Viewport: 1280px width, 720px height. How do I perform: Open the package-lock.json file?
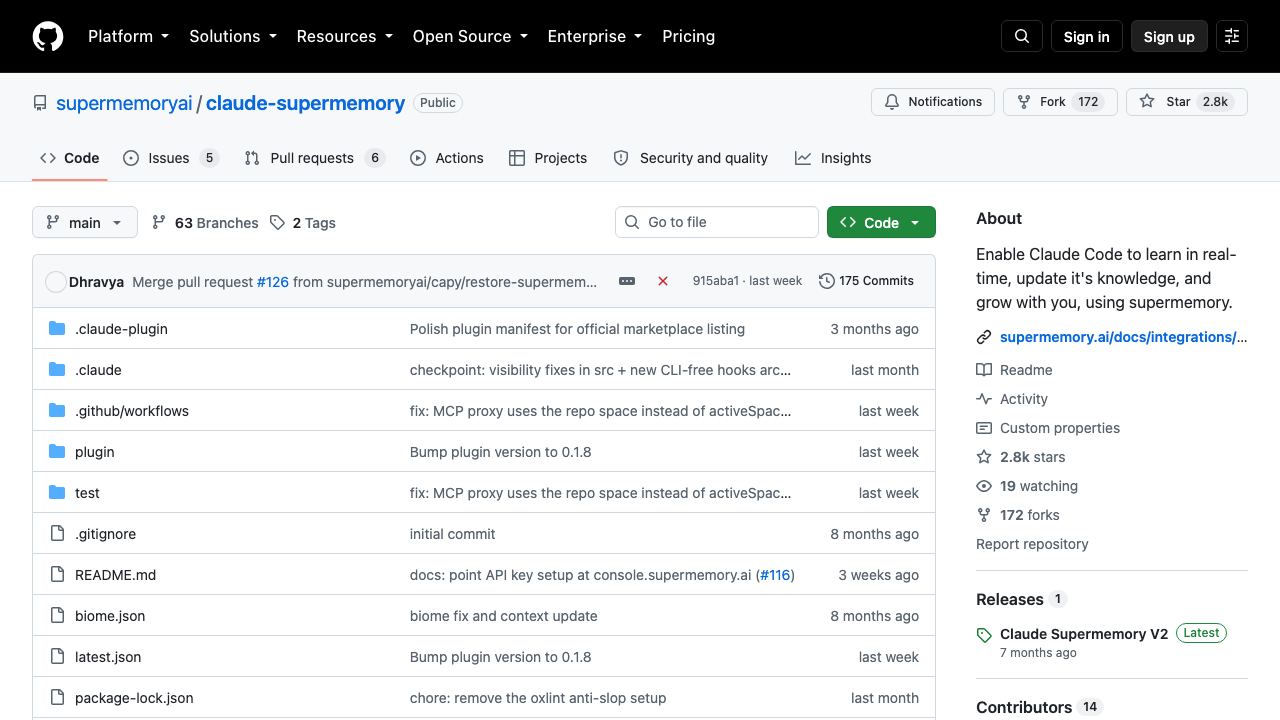[134, 698]
